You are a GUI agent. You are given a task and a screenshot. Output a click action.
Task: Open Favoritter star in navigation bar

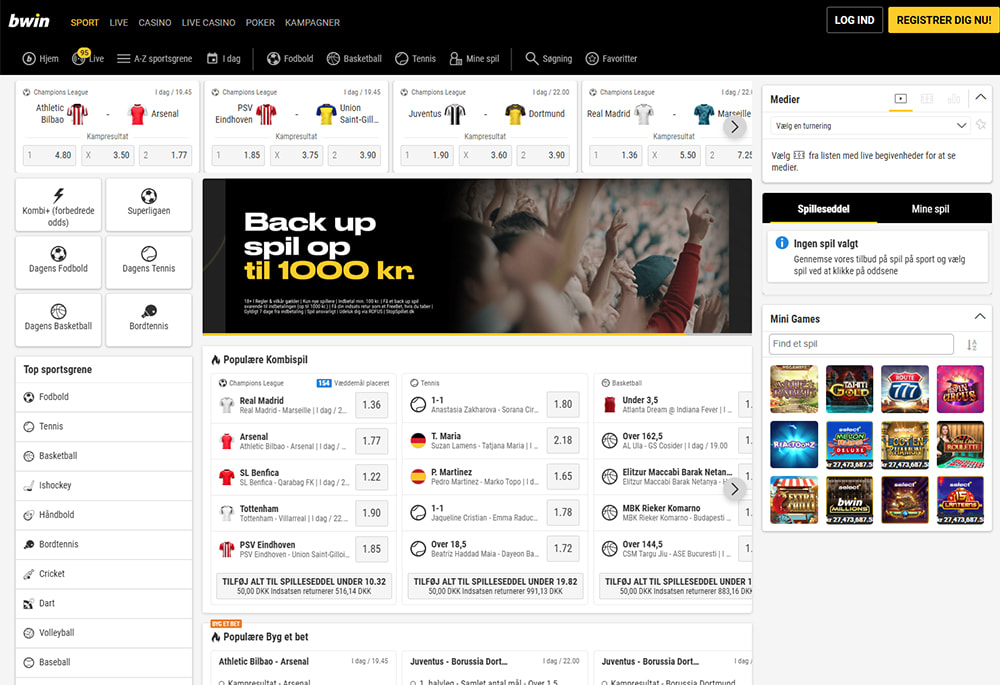click(x=592, y=59)
